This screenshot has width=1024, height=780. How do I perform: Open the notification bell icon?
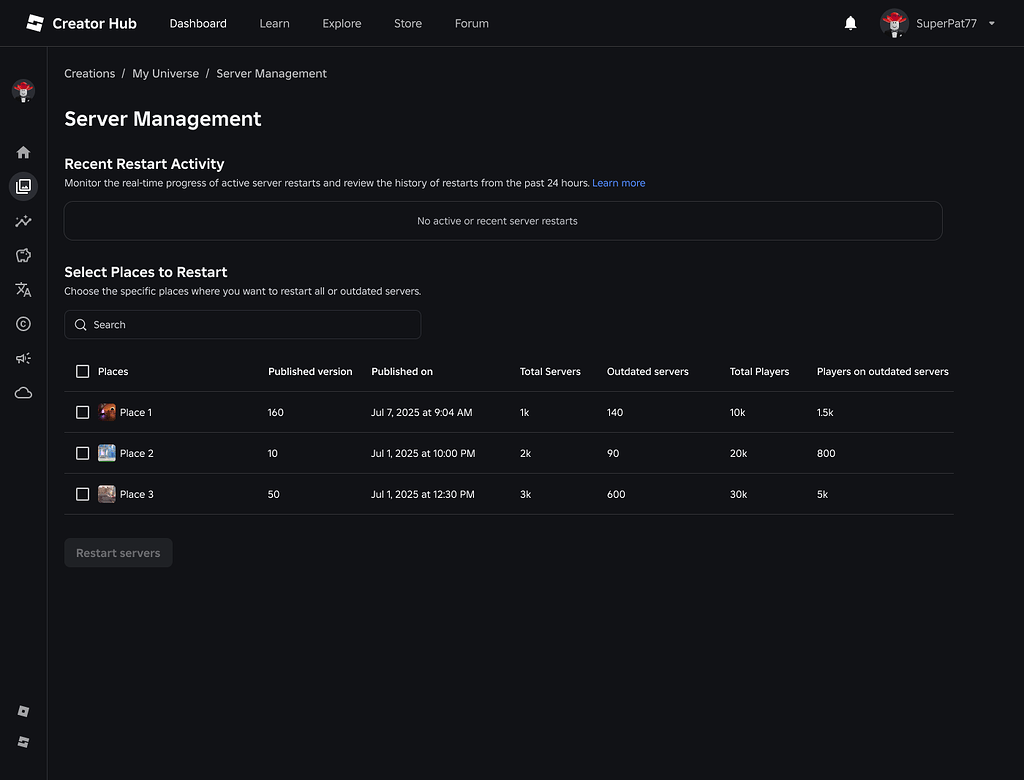[x=850, y=23]
